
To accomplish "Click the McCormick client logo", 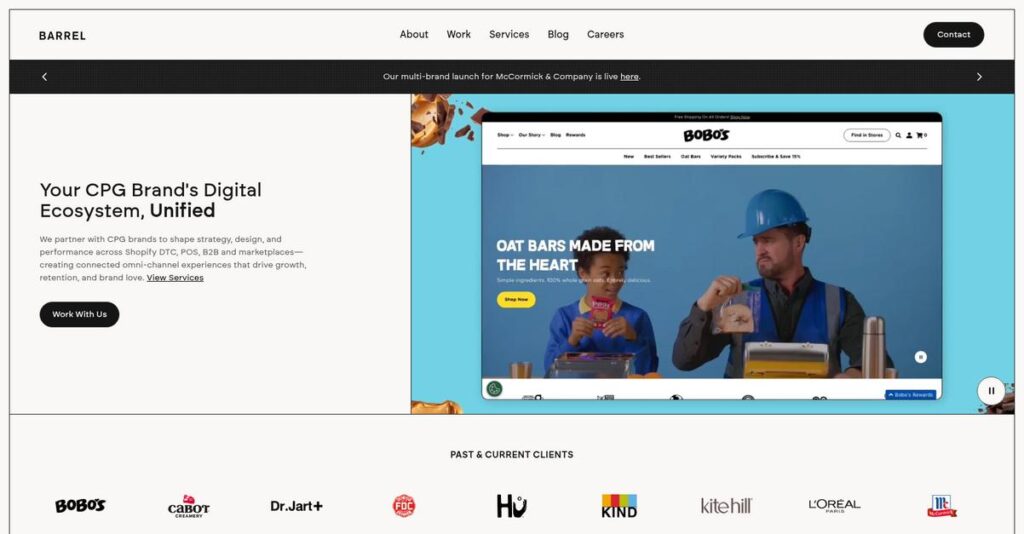I will [x=942, y=506].
